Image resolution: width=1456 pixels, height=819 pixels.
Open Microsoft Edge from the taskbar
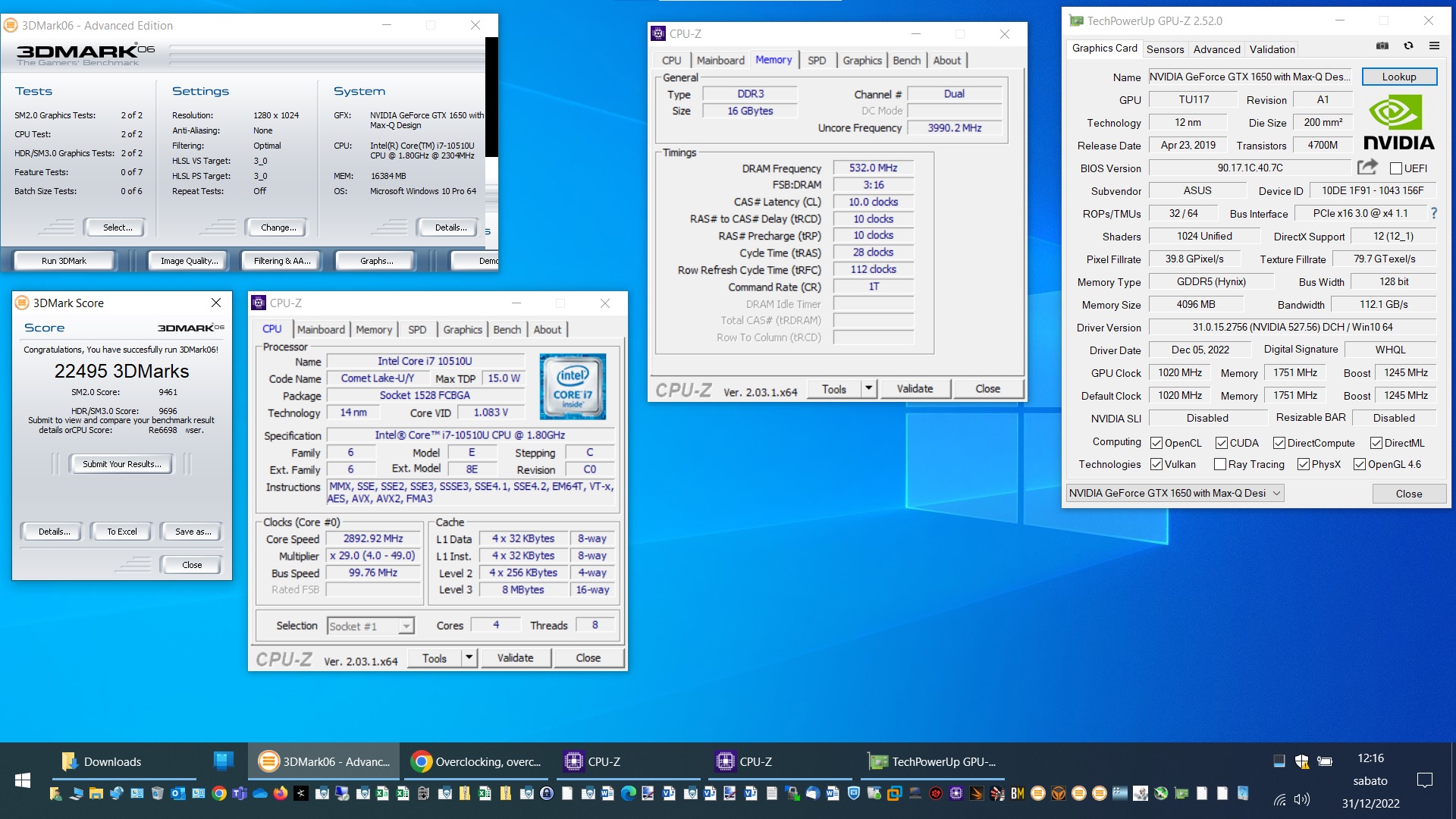pos(628,793)
